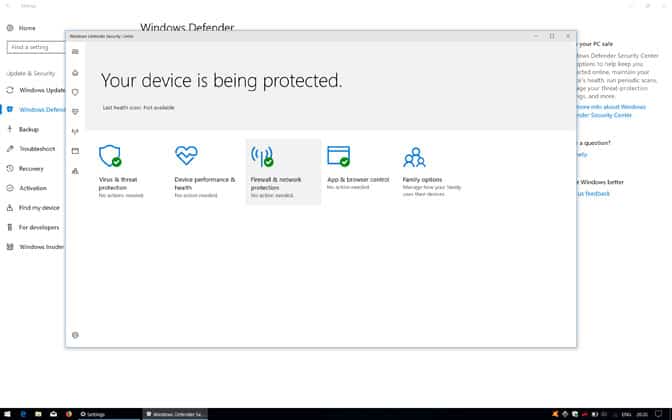Viewport: 672px width, 420px height.
Task: Click the taskbar clock
Action: tap(642, 414)
